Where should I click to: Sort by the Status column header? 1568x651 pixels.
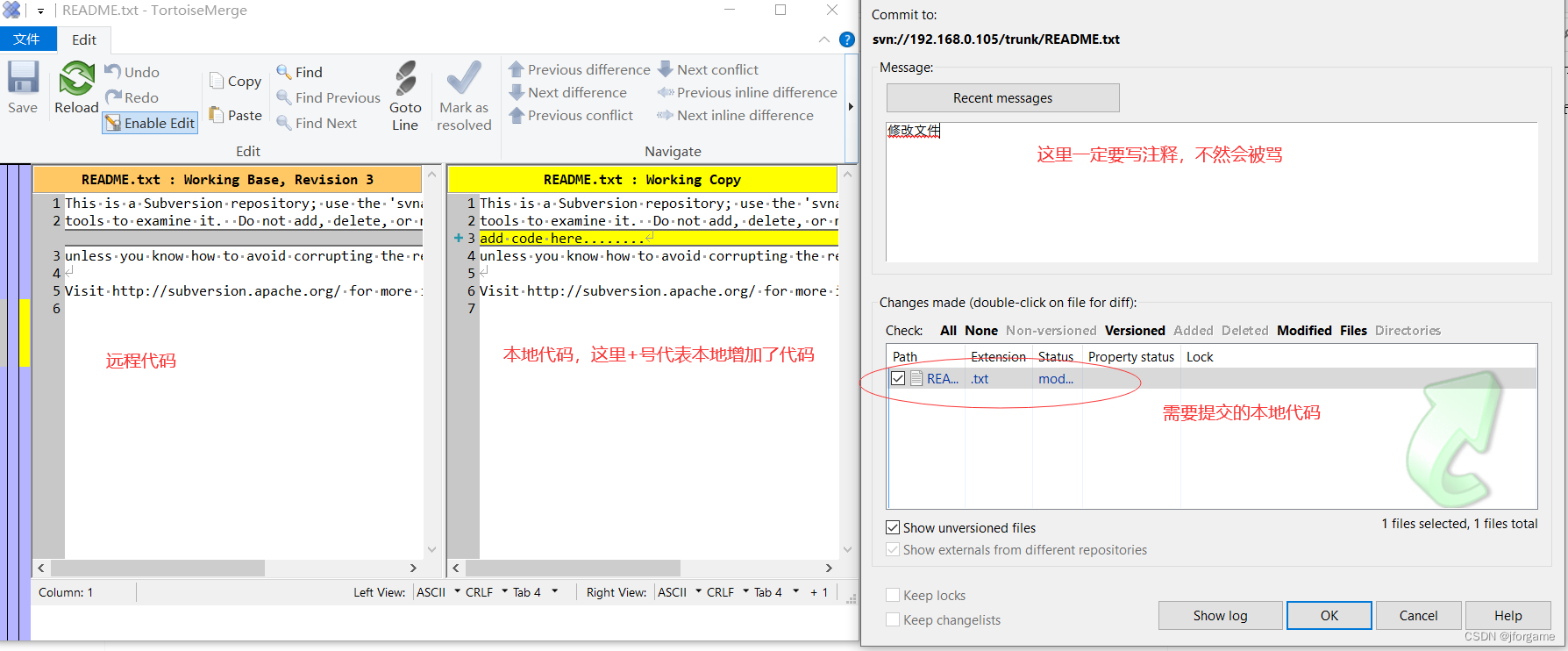click(x=1056, y=356)
